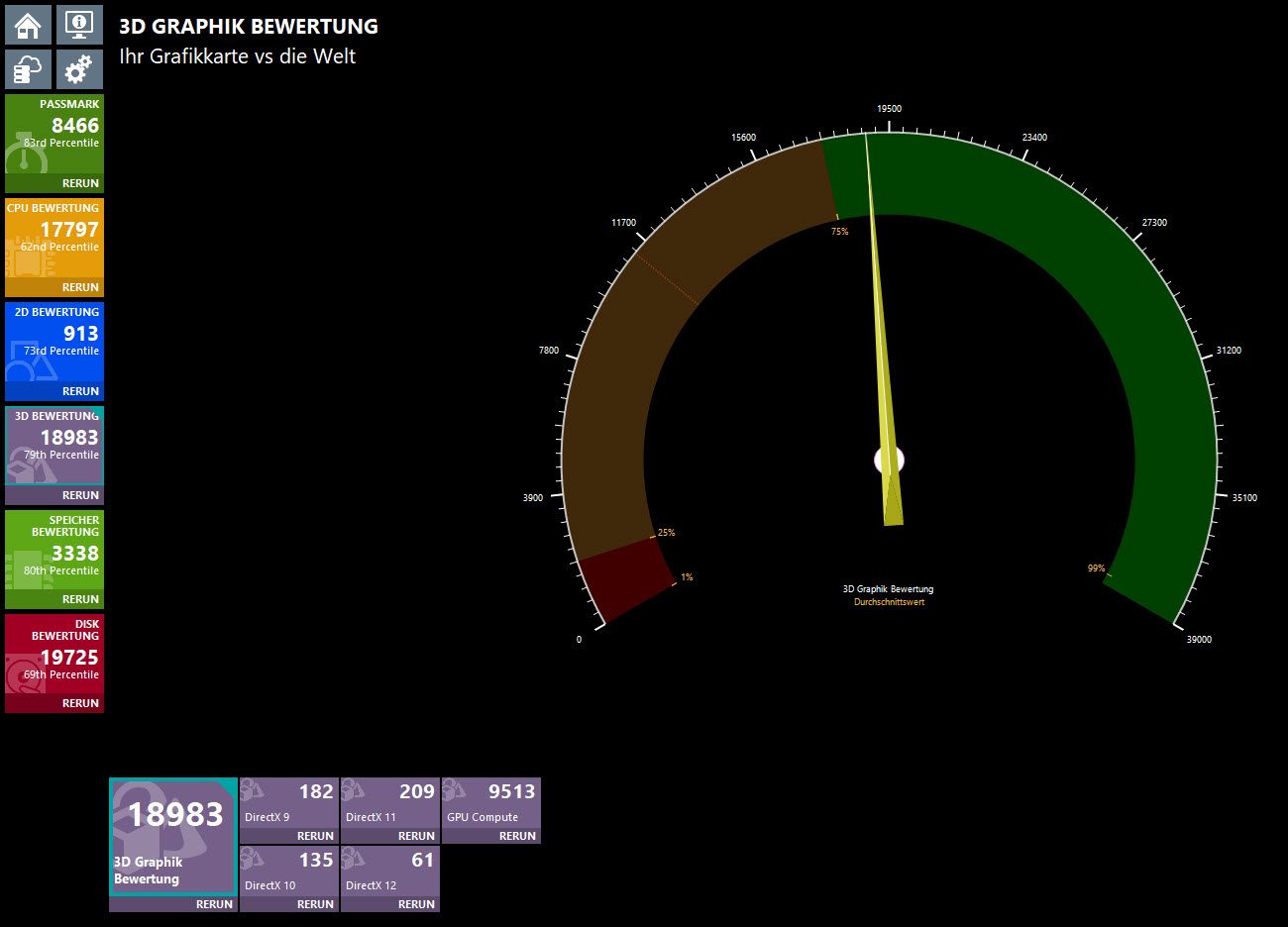Rerun the PassMark overall test
The width and height of the screenshot is (1288, 927).
tap(80, 183)
